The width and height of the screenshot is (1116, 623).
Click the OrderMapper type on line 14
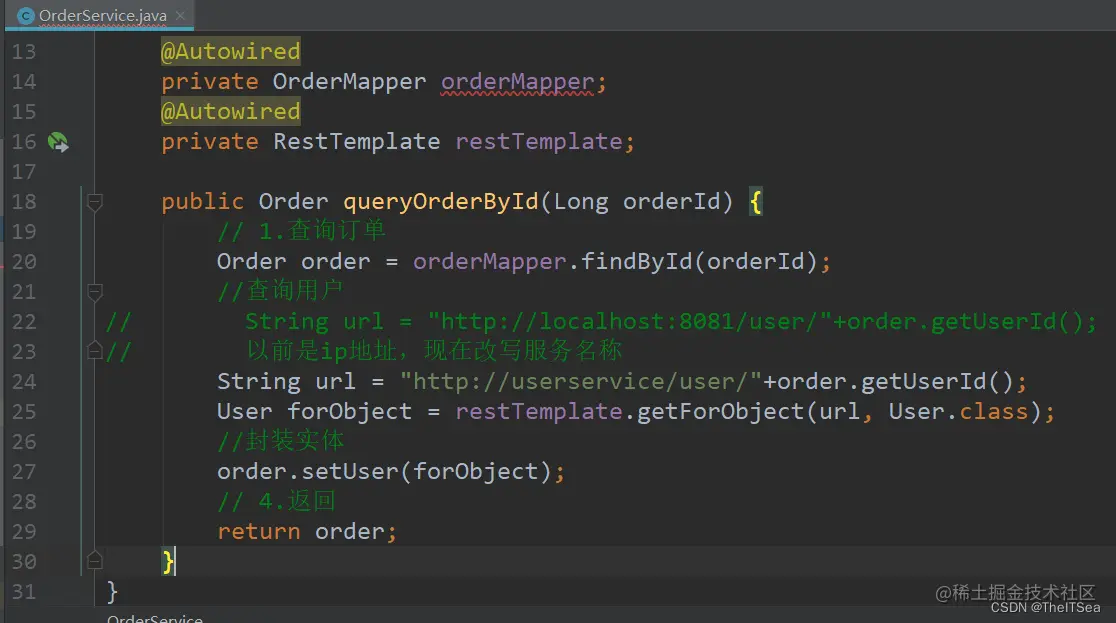tap(349, 83)
